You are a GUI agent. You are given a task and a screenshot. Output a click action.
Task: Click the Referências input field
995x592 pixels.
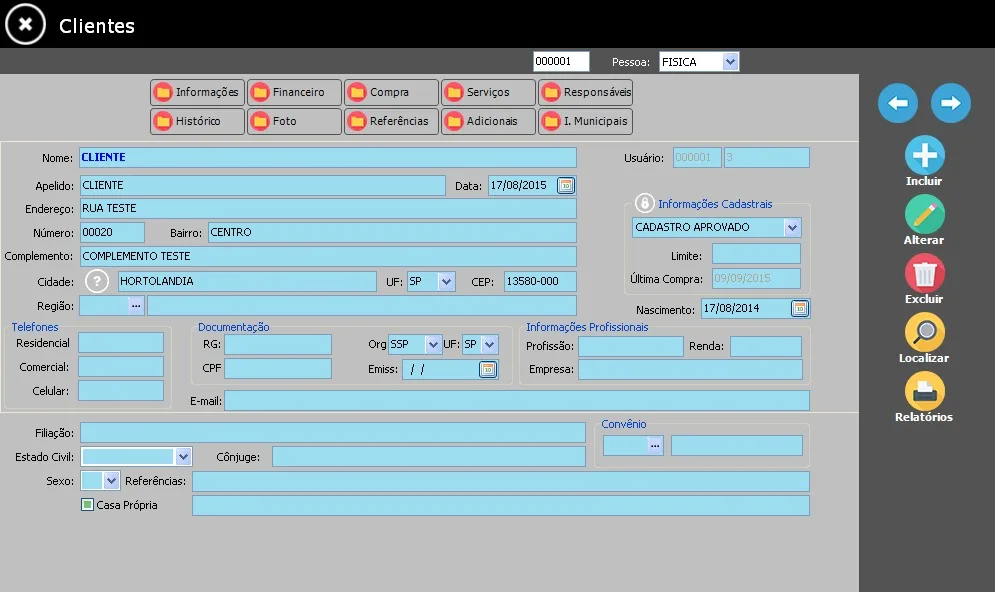[x=501, y=482]
